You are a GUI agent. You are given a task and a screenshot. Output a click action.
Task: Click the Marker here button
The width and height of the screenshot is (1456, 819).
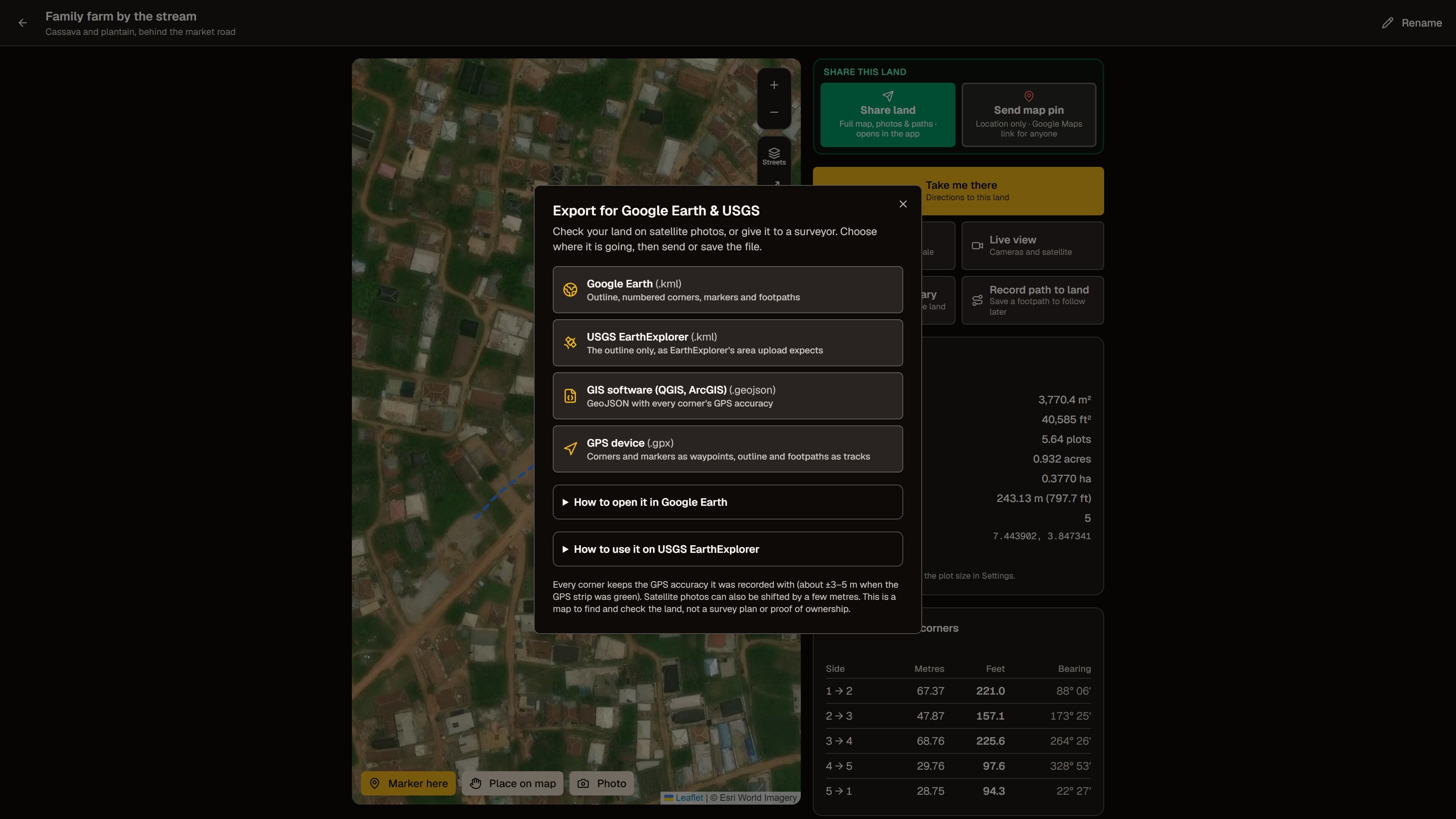[408, 784]
